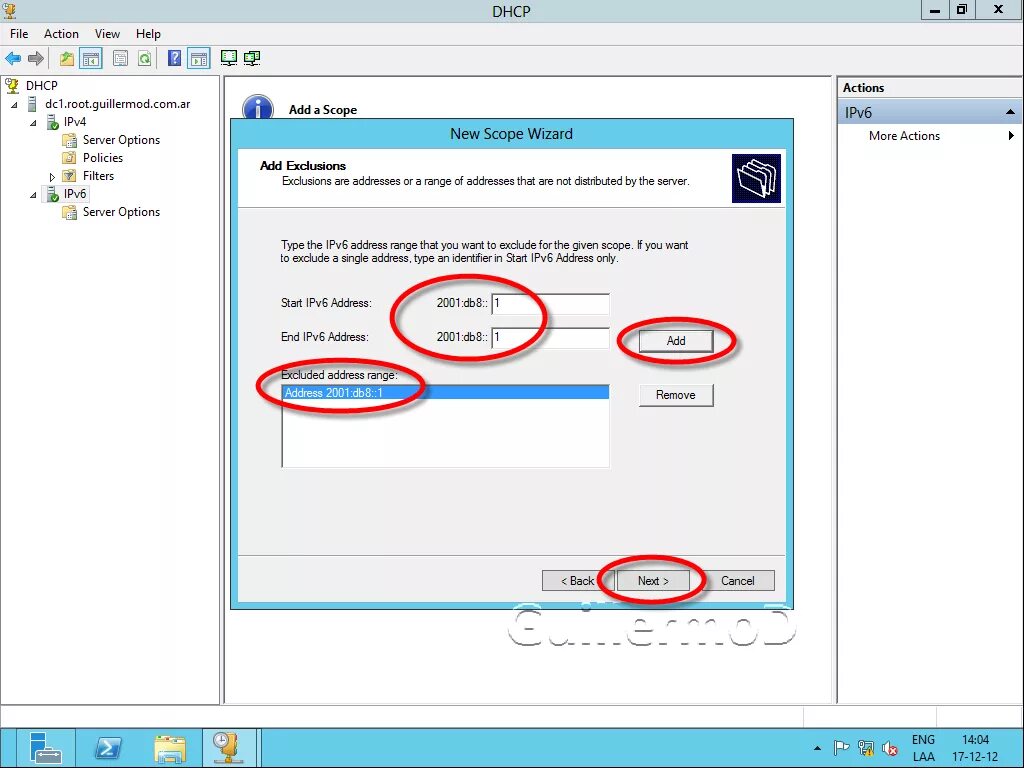Click the blue Help question mark icon
The height and width of the screenshot is (768, 1024).
click(x=174, y=58)
